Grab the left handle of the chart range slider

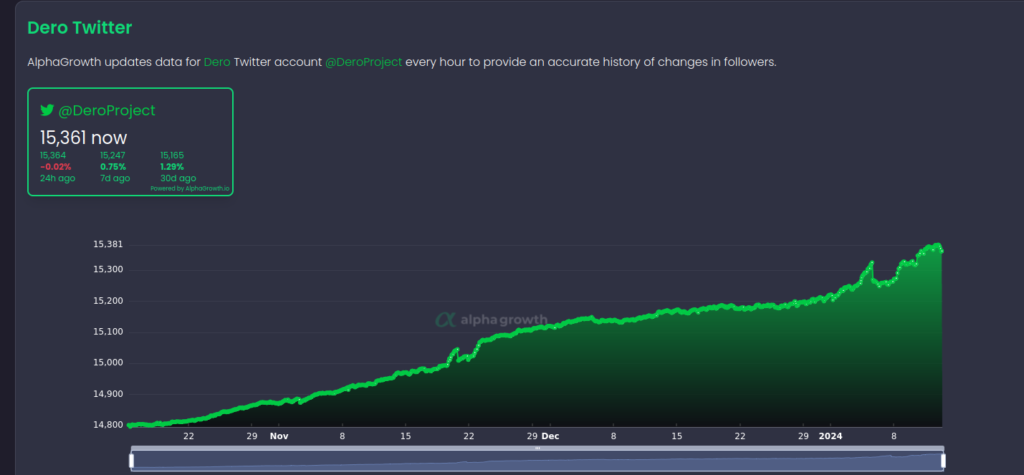click(x=131, y=461)
